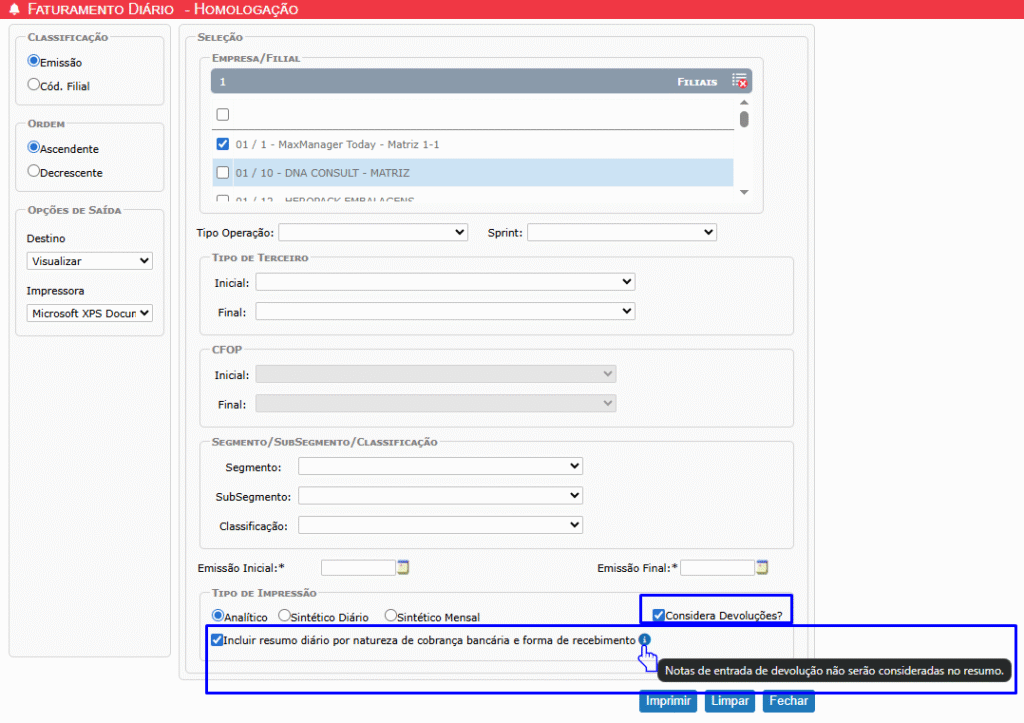Open the Emissão Inicial calendar picker
Screen dimensions: 1024x723
tap(404, 568)
